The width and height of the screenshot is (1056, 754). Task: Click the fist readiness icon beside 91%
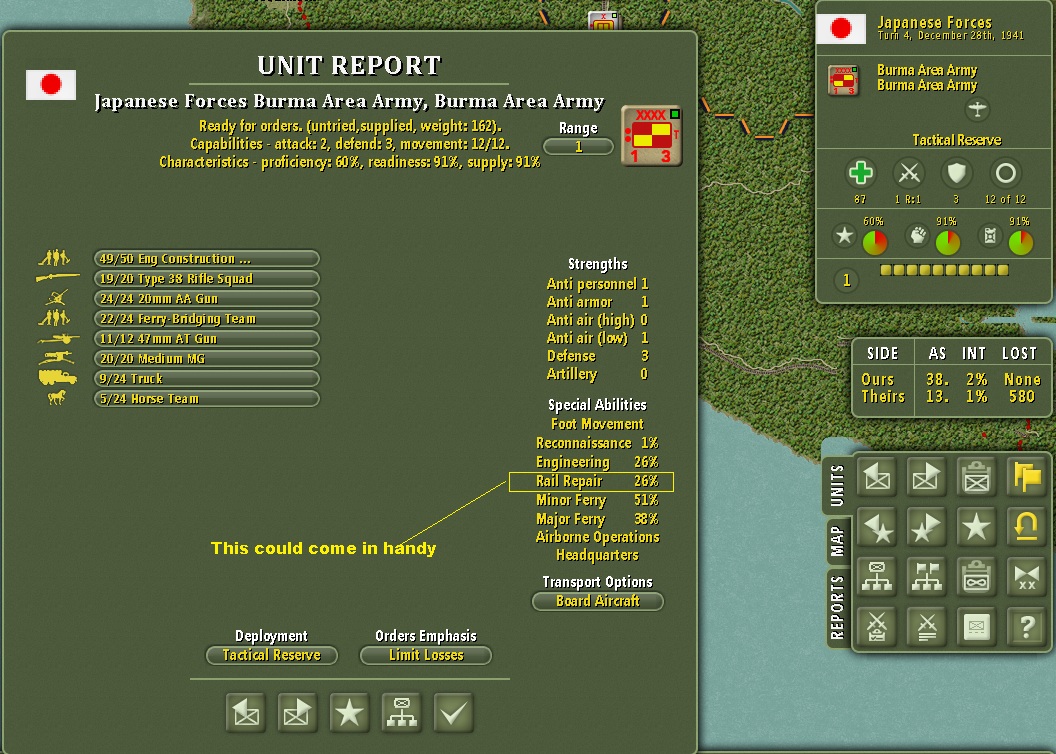coord(917,236)
